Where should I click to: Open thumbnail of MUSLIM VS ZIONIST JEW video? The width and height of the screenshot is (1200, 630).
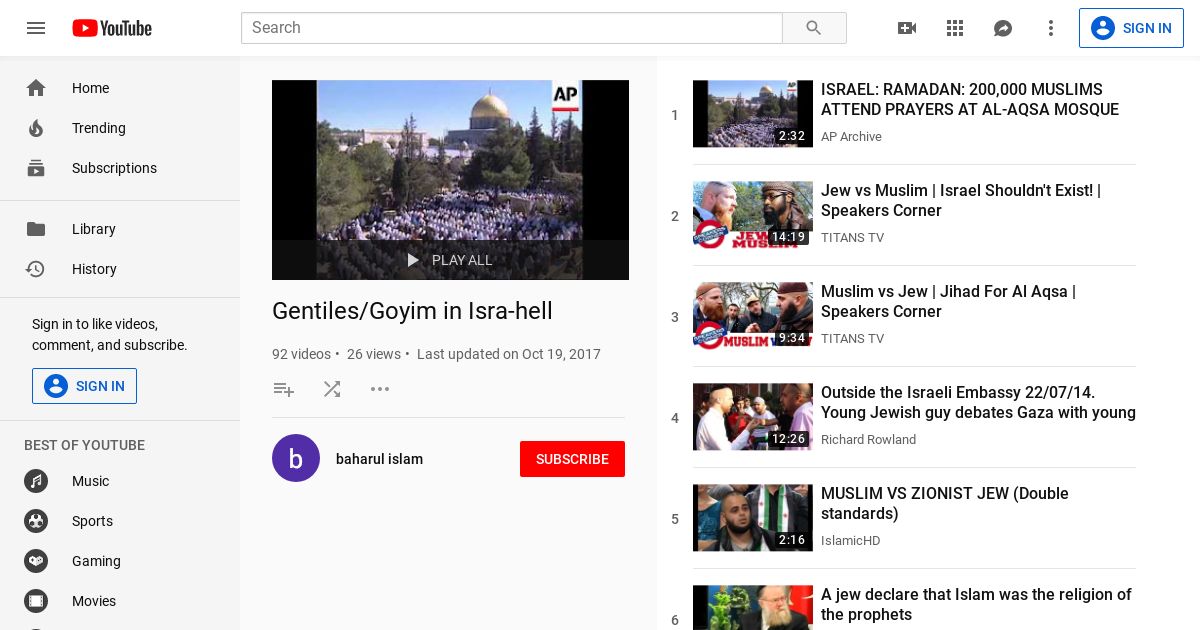point(753,518)
